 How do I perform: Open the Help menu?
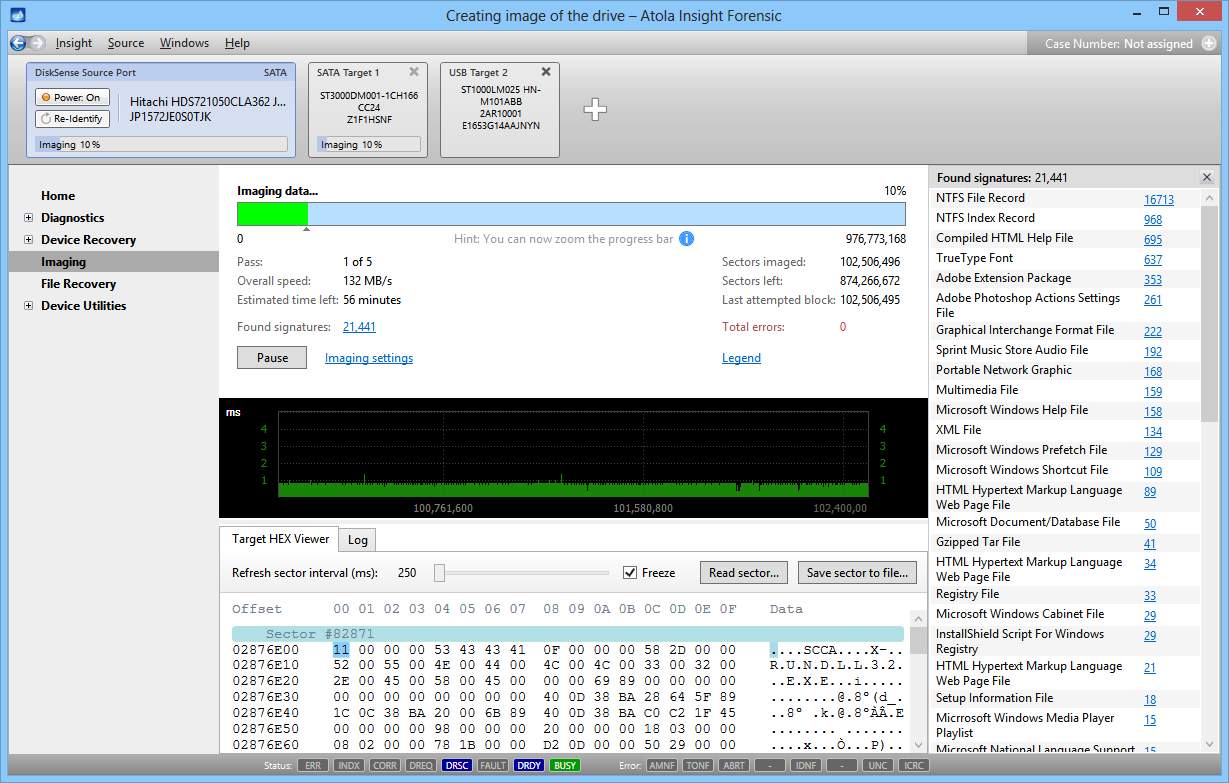[237, 43]
